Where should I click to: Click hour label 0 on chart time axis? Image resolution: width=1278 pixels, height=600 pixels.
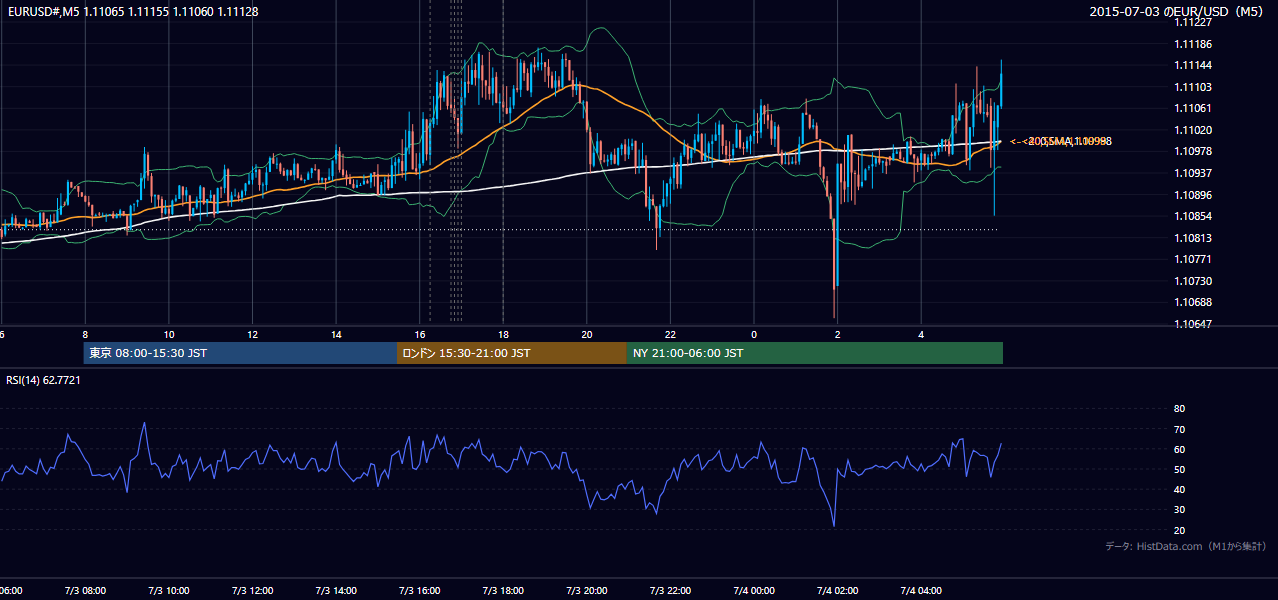754,335
